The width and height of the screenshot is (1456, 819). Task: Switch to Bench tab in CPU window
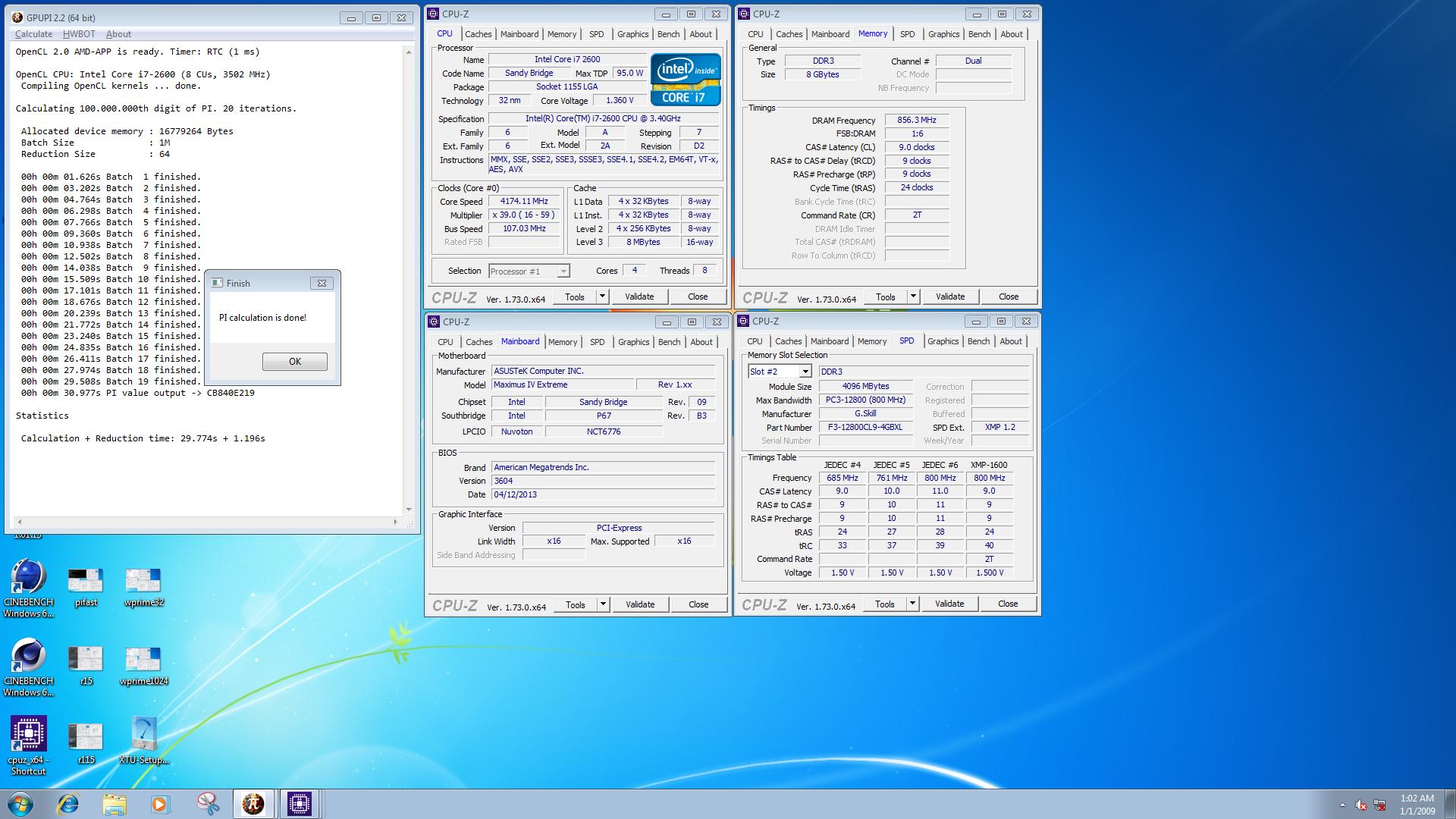[x=668, y=34]
